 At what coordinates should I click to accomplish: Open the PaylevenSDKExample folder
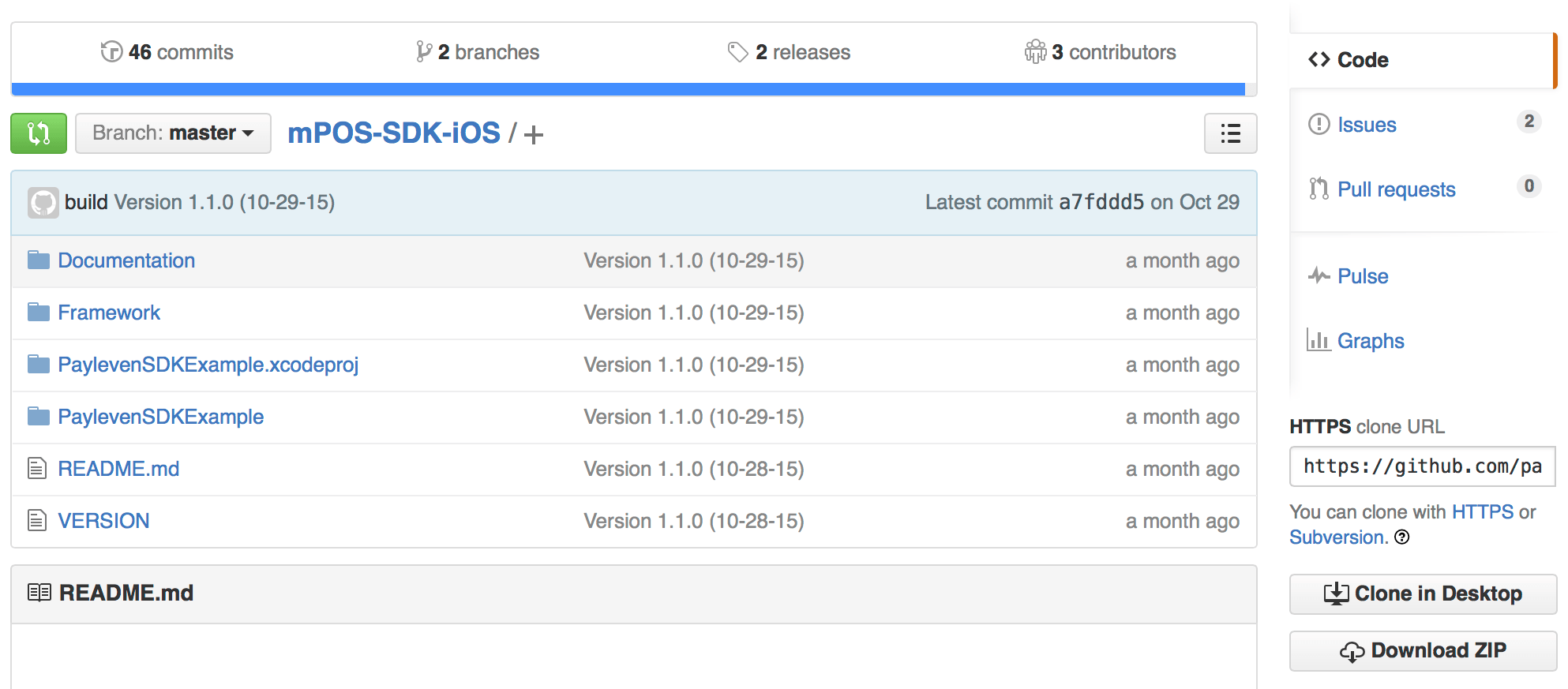161,417
